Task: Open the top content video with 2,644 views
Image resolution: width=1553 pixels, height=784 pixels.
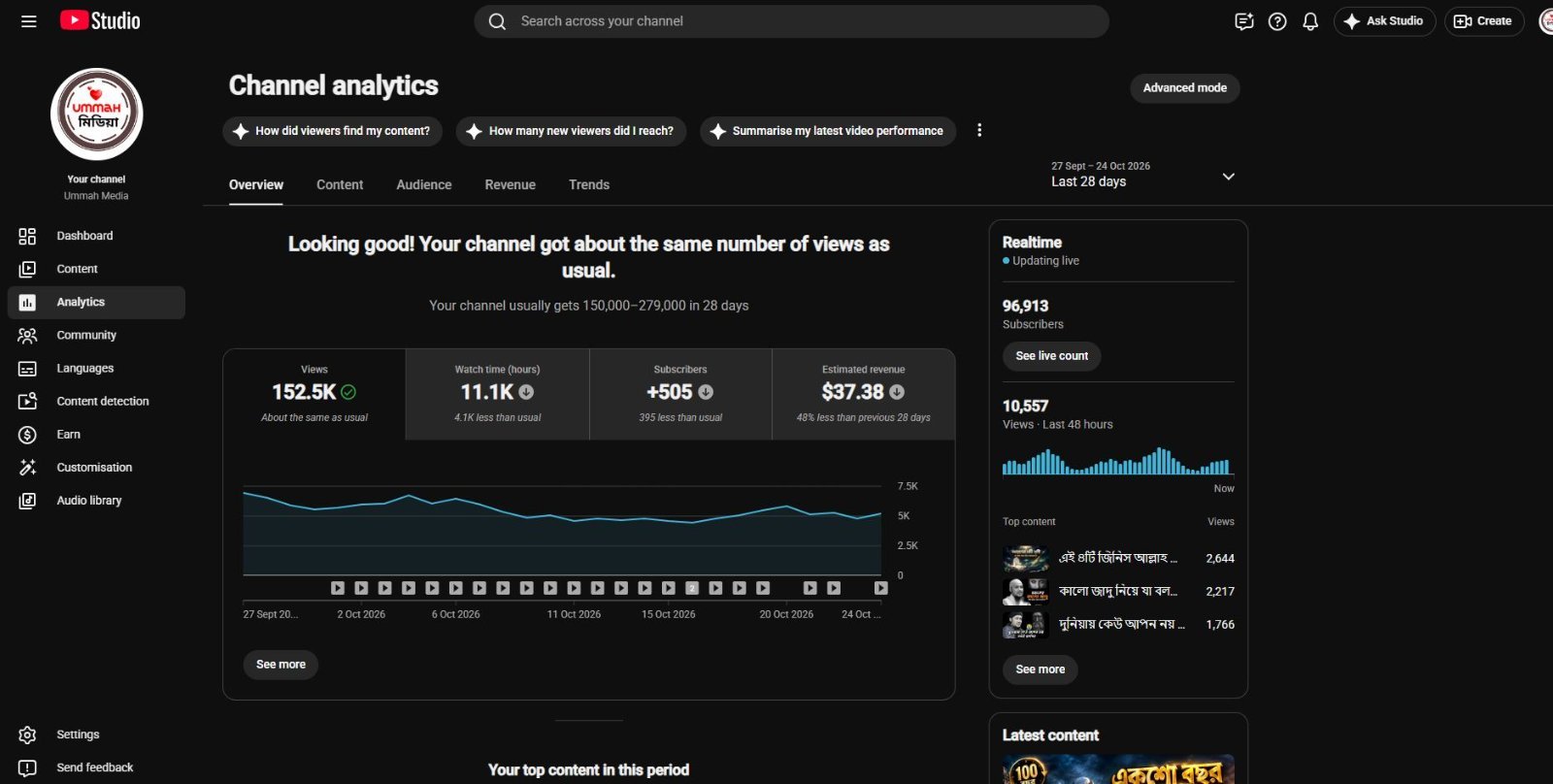Action: [1118, 559]
